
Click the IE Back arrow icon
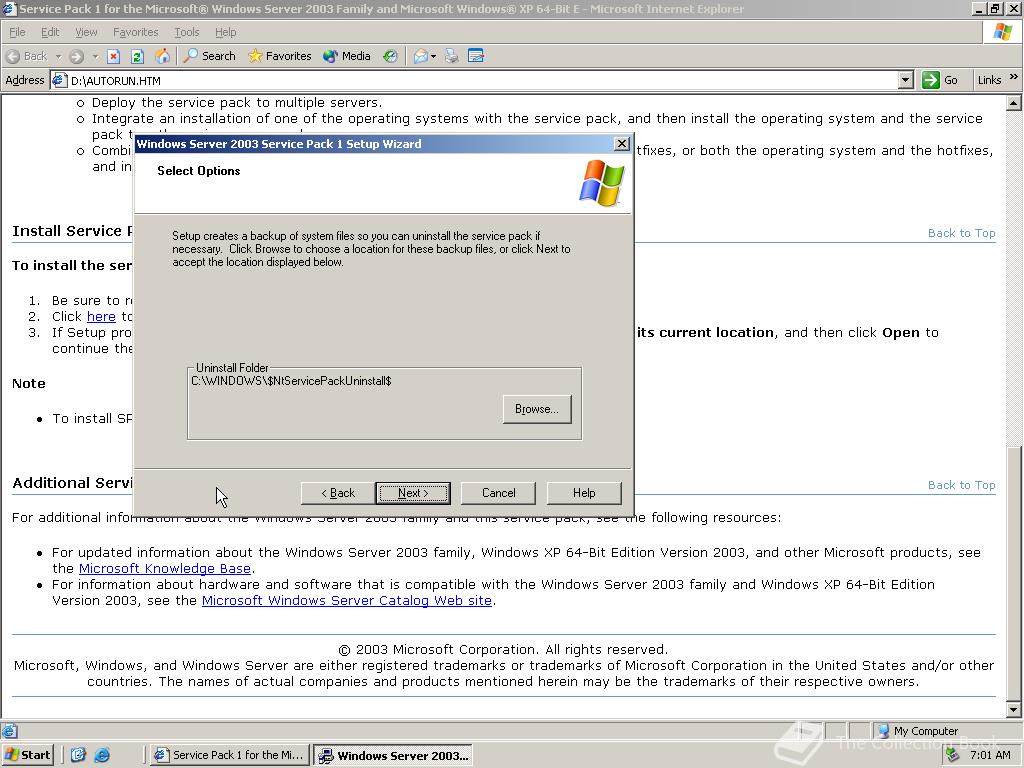click(13, 56)
